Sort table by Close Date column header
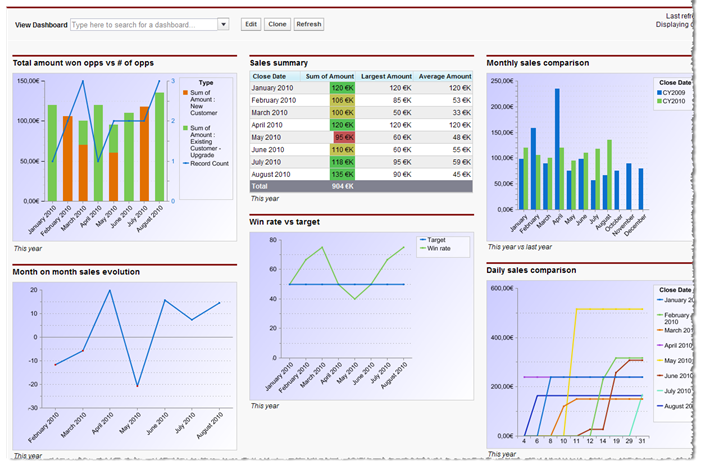The image size is (702, 464). [x=269, y=76]
